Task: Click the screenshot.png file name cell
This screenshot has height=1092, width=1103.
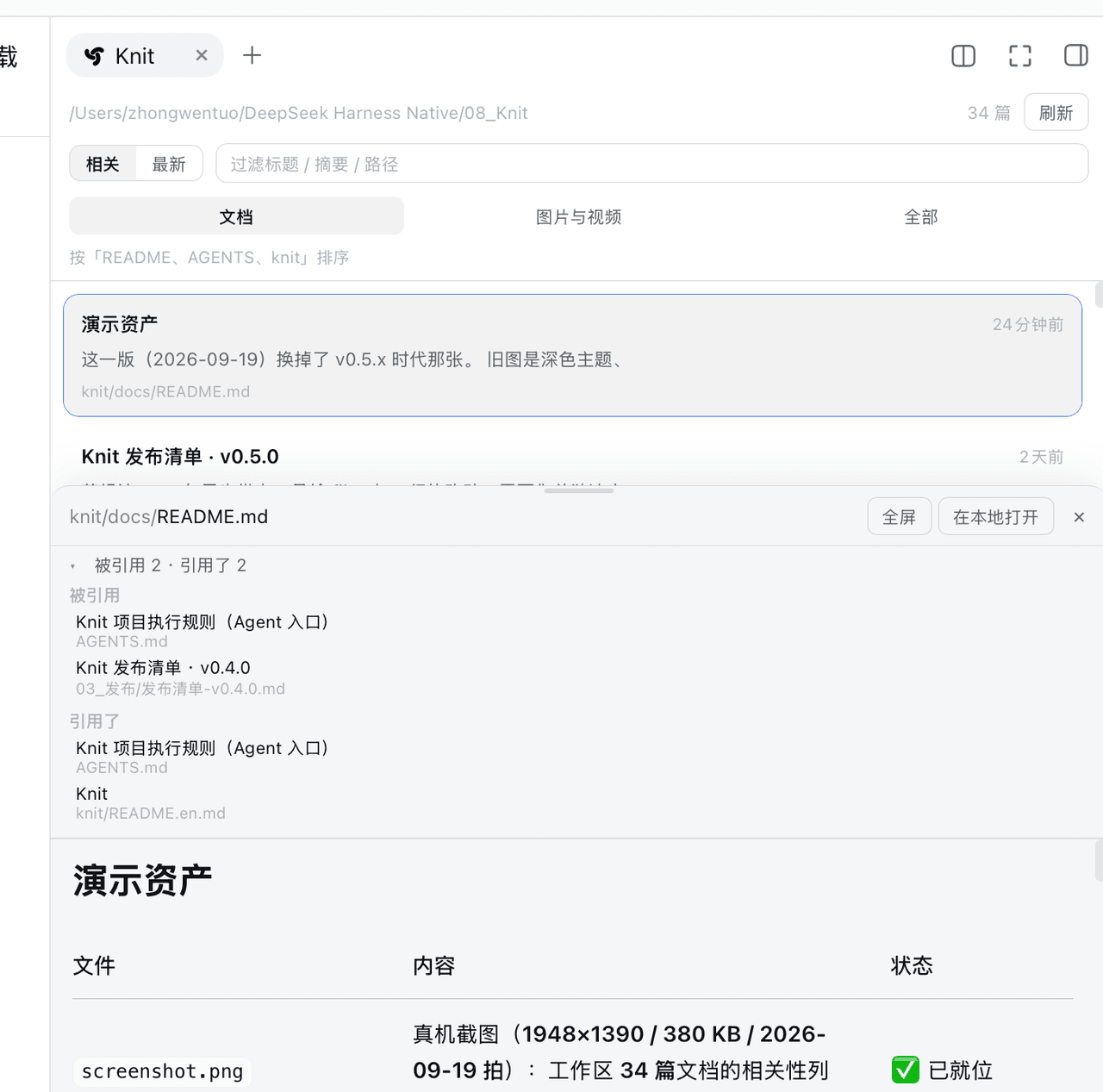Action: pyautogui.click(x=162, y=1070)
